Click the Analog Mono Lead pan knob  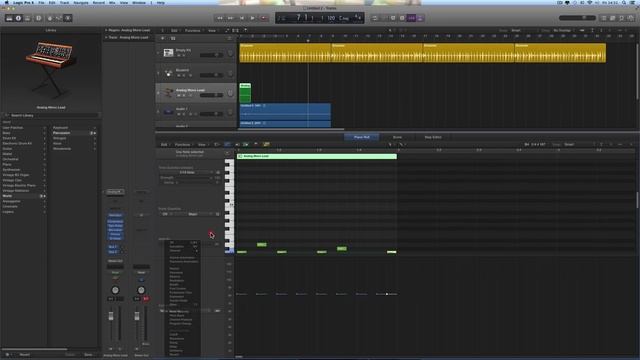coord(230,94)
